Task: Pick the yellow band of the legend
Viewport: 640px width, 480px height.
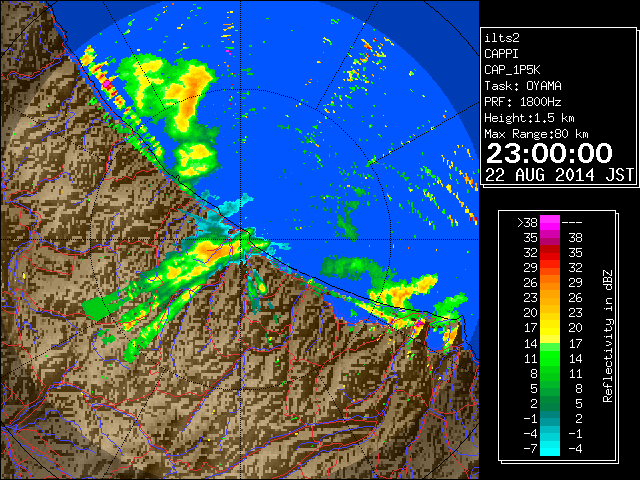Action: click(550, 328)
